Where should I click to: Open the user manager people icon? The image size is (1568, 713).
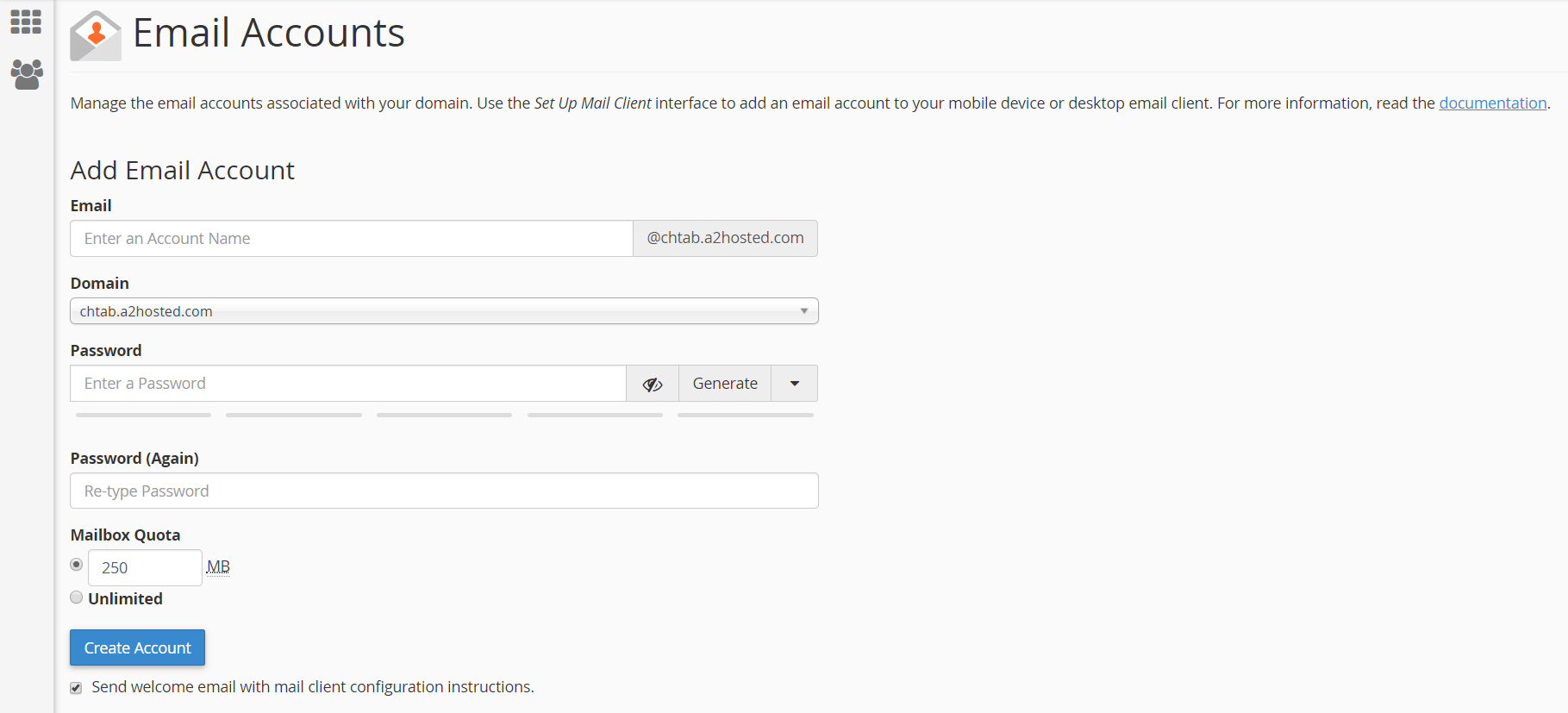[27, 75]
